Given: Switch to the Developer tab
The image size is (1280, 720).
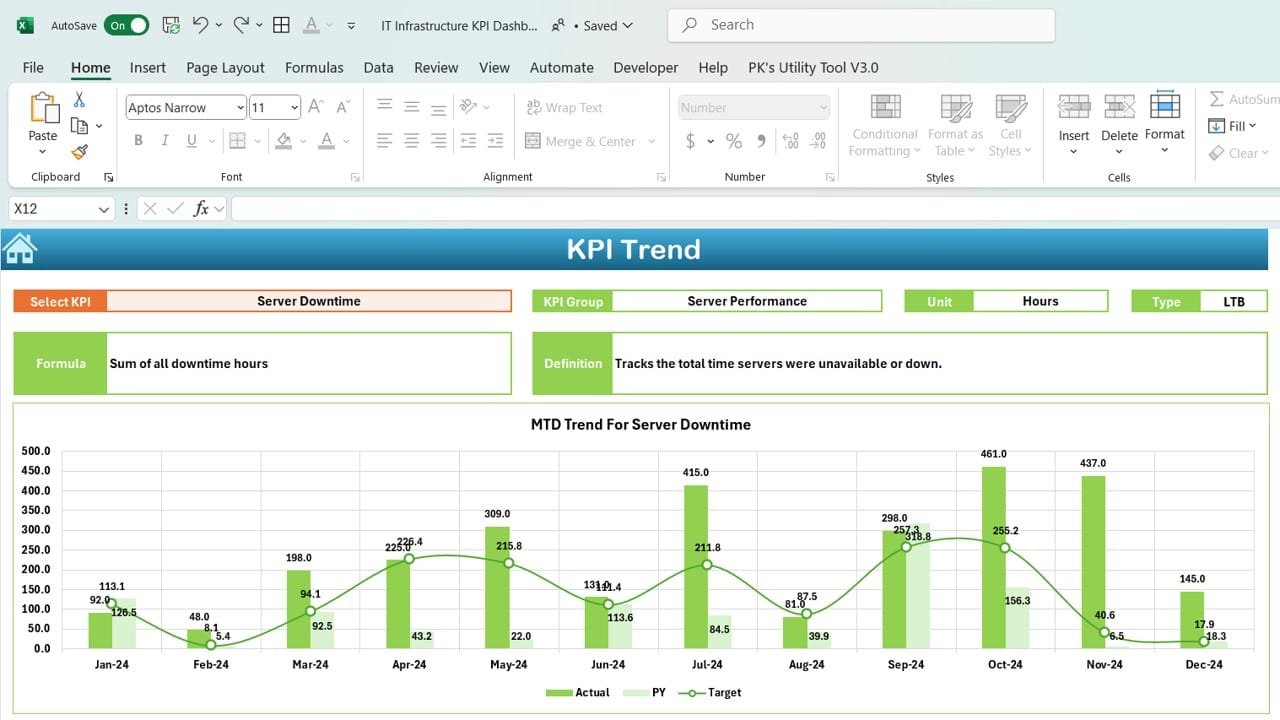Looking at the screenshot, I should point(646,67).
